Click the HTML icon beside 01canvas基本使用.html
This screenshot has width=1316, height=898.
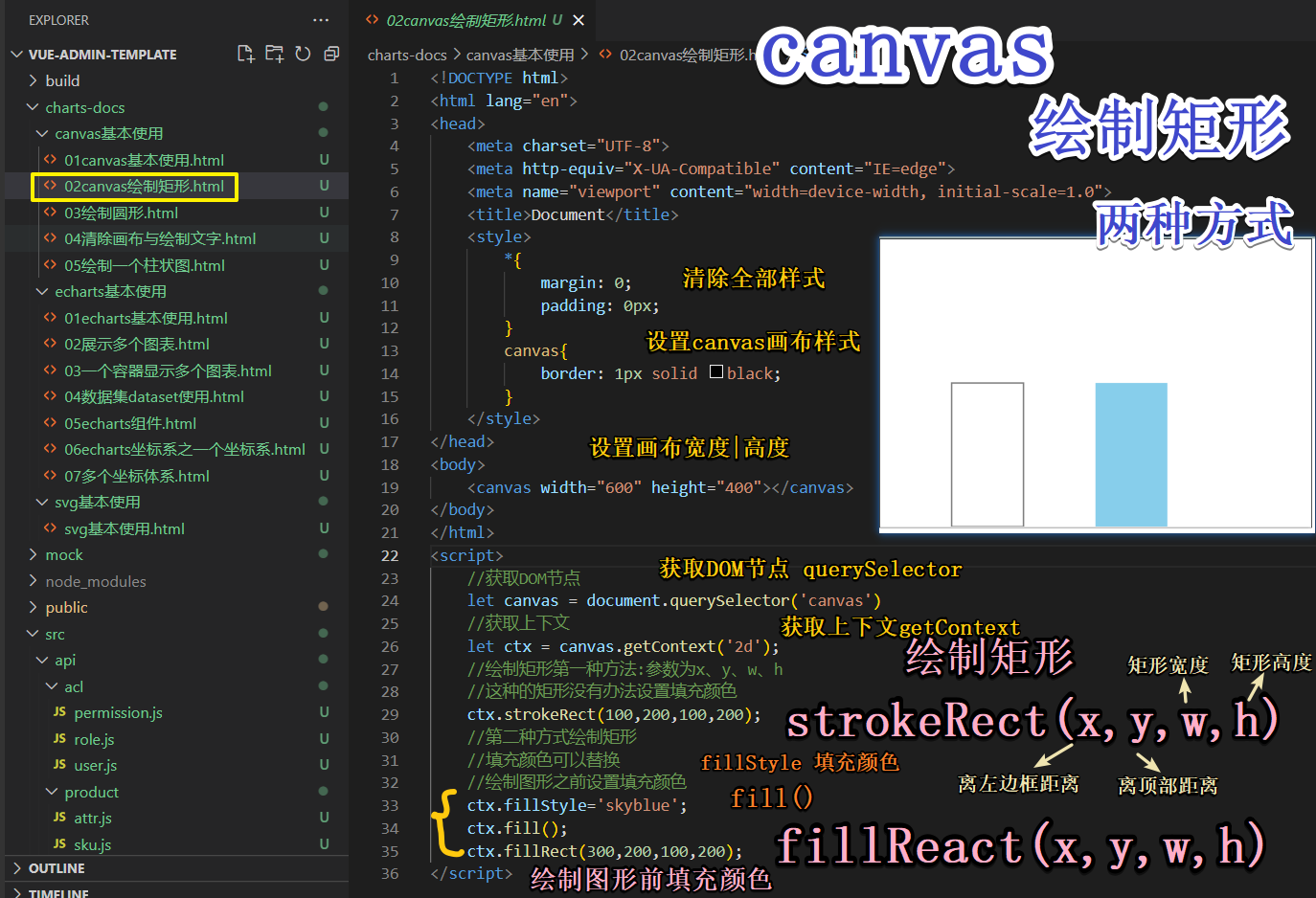click(49, 159)
